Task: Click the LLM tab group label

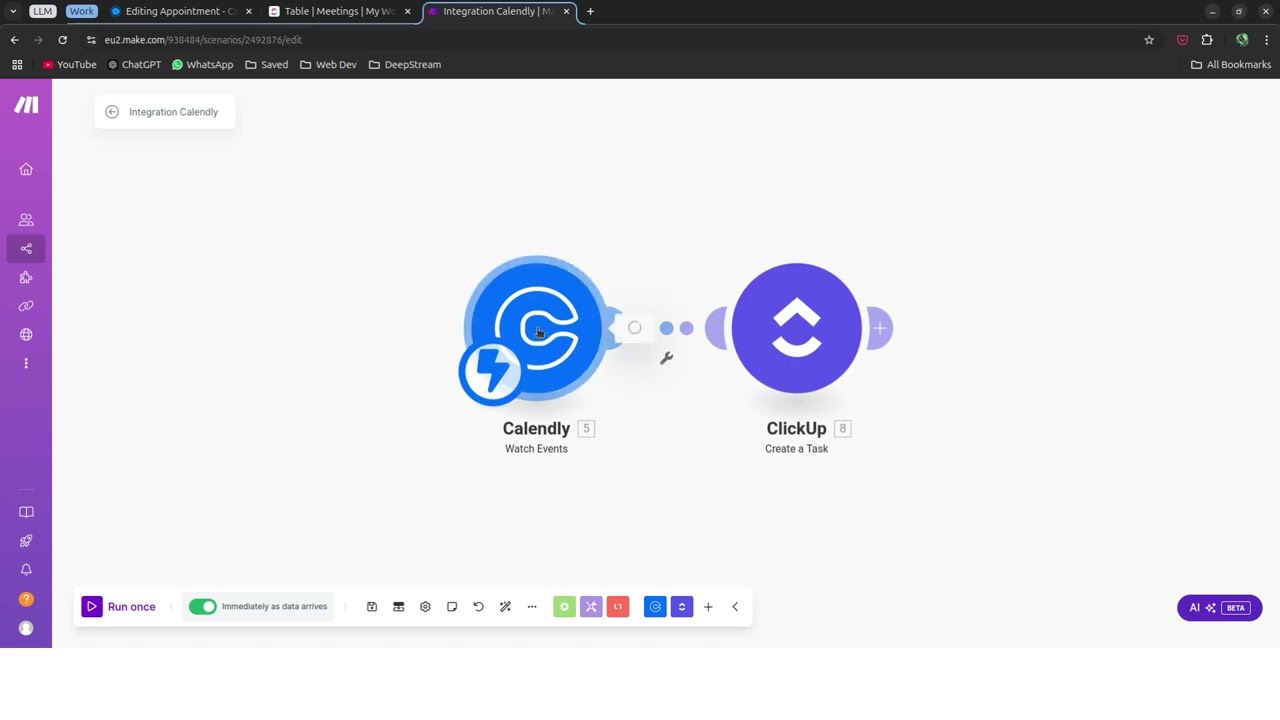Action: pyautogui.click(x=42, y=11)
